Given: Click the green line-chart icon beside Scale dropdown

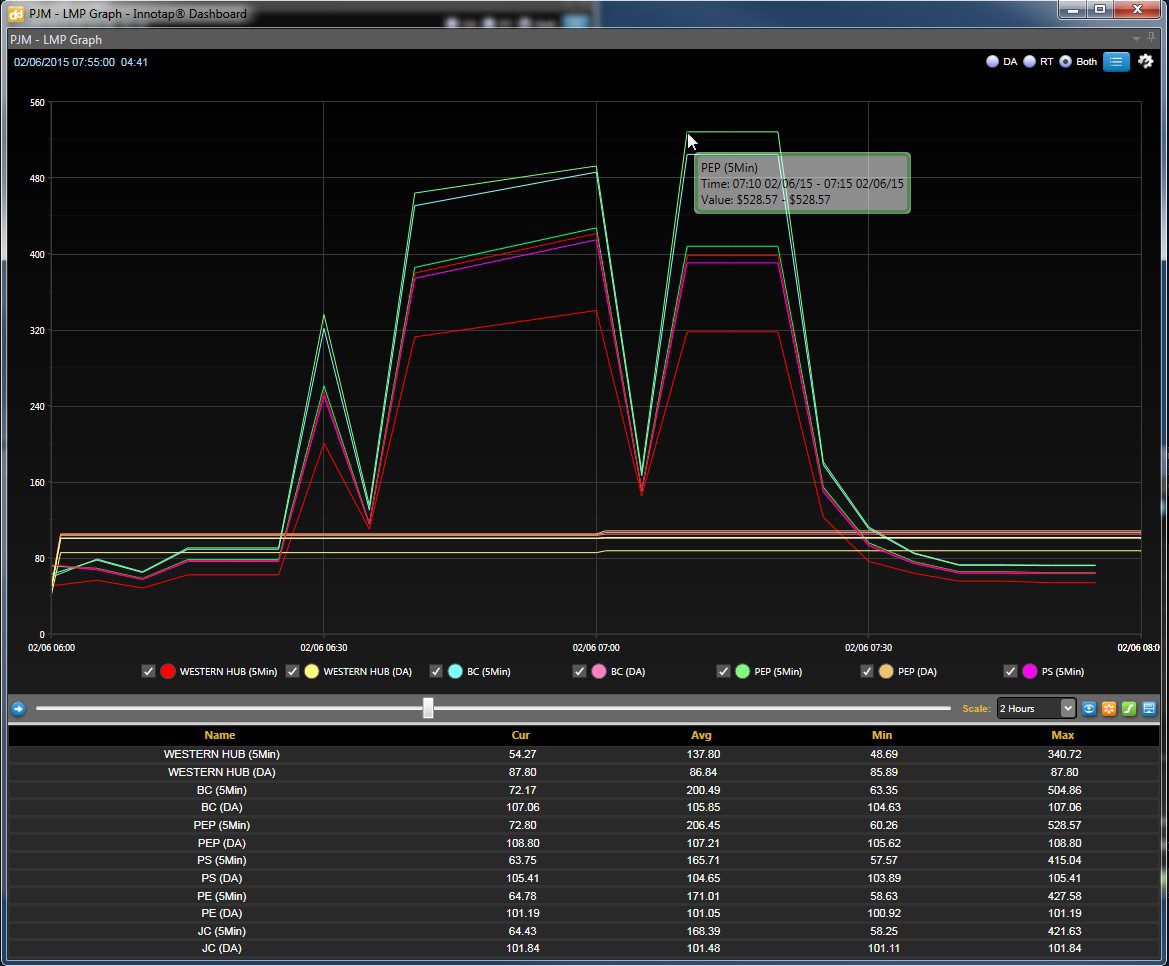Looking at the screenshot, I should tap(1129, 708).
